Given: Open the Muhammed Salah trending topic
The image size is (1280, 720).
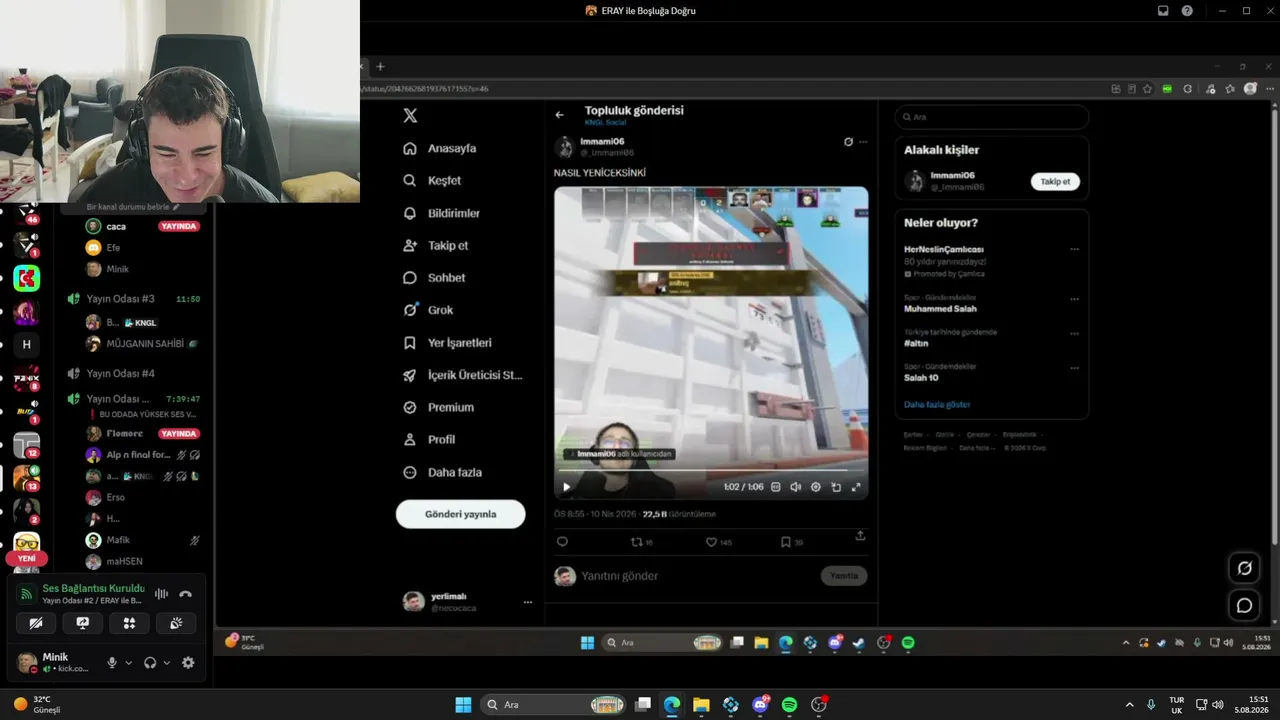Looking at the screenshot, I should pos(940,309).
